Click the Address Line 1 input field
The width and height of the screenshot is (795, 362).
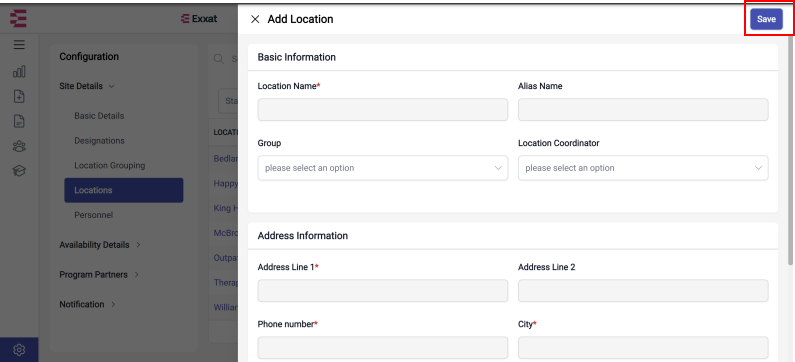click(383, 291)
